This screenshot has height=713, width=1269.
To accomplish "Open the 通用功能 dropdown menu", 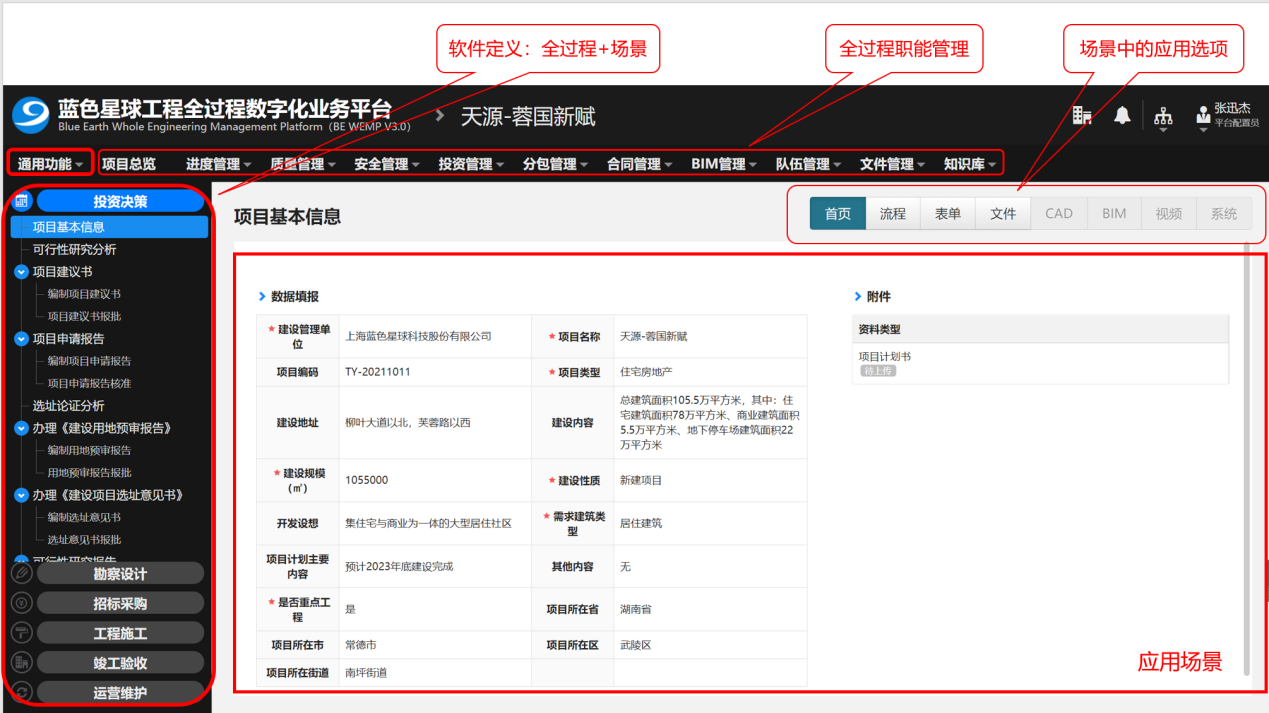I will tap(50, 164).
